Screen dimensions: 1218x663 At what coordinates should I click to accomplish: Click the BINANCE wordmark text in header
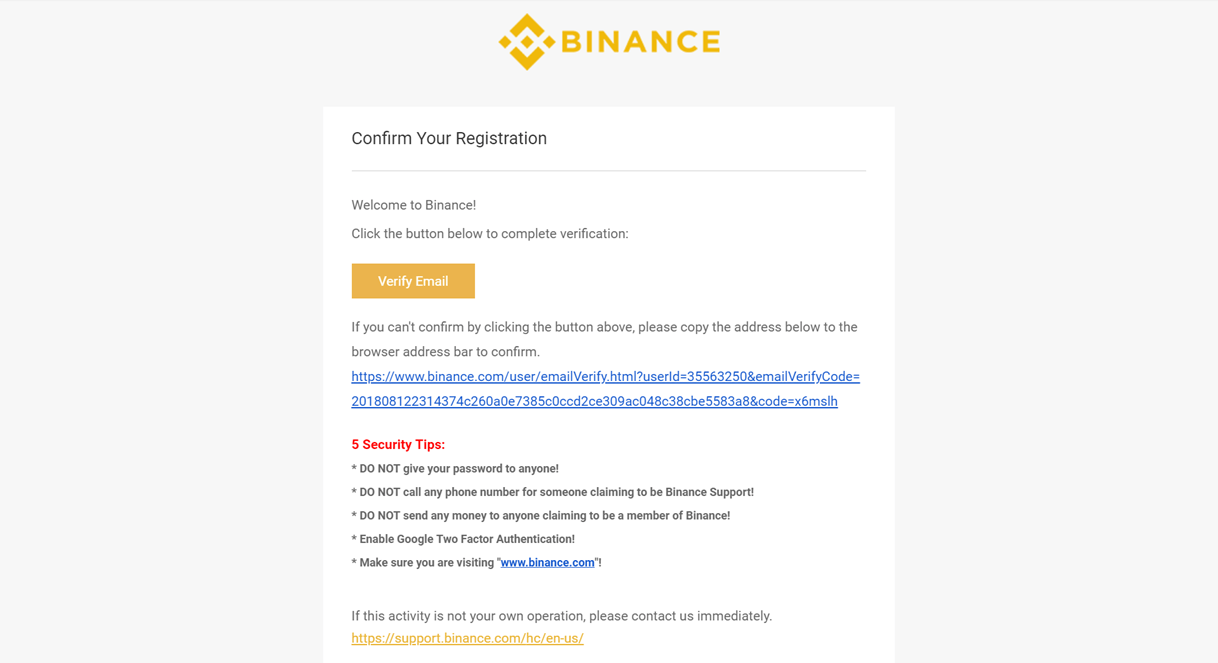(641, 42)
